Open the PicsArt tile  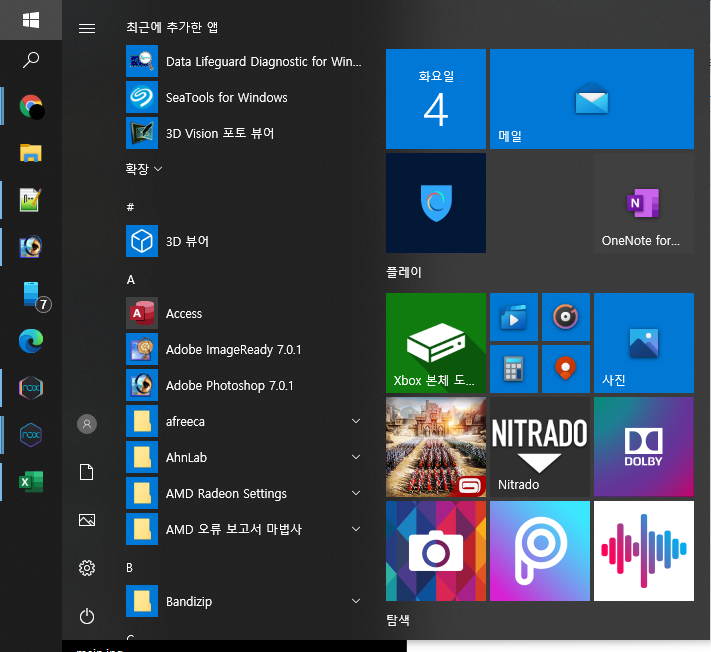[540, 551]
